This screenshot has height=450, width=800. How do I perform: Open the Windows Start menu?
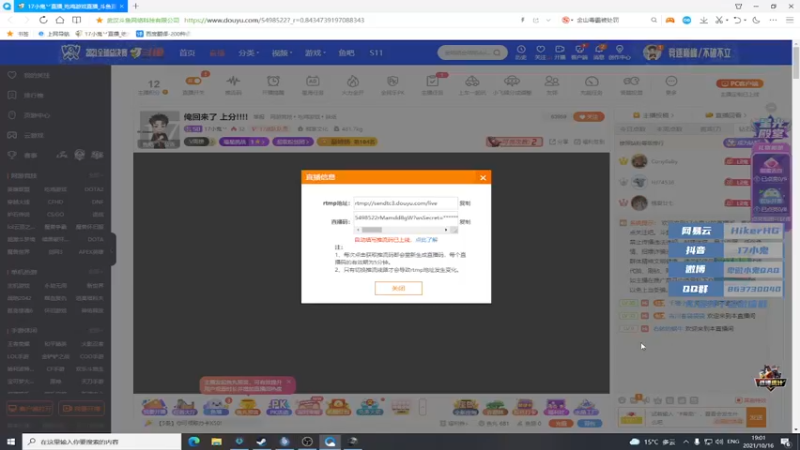(11, 442)
